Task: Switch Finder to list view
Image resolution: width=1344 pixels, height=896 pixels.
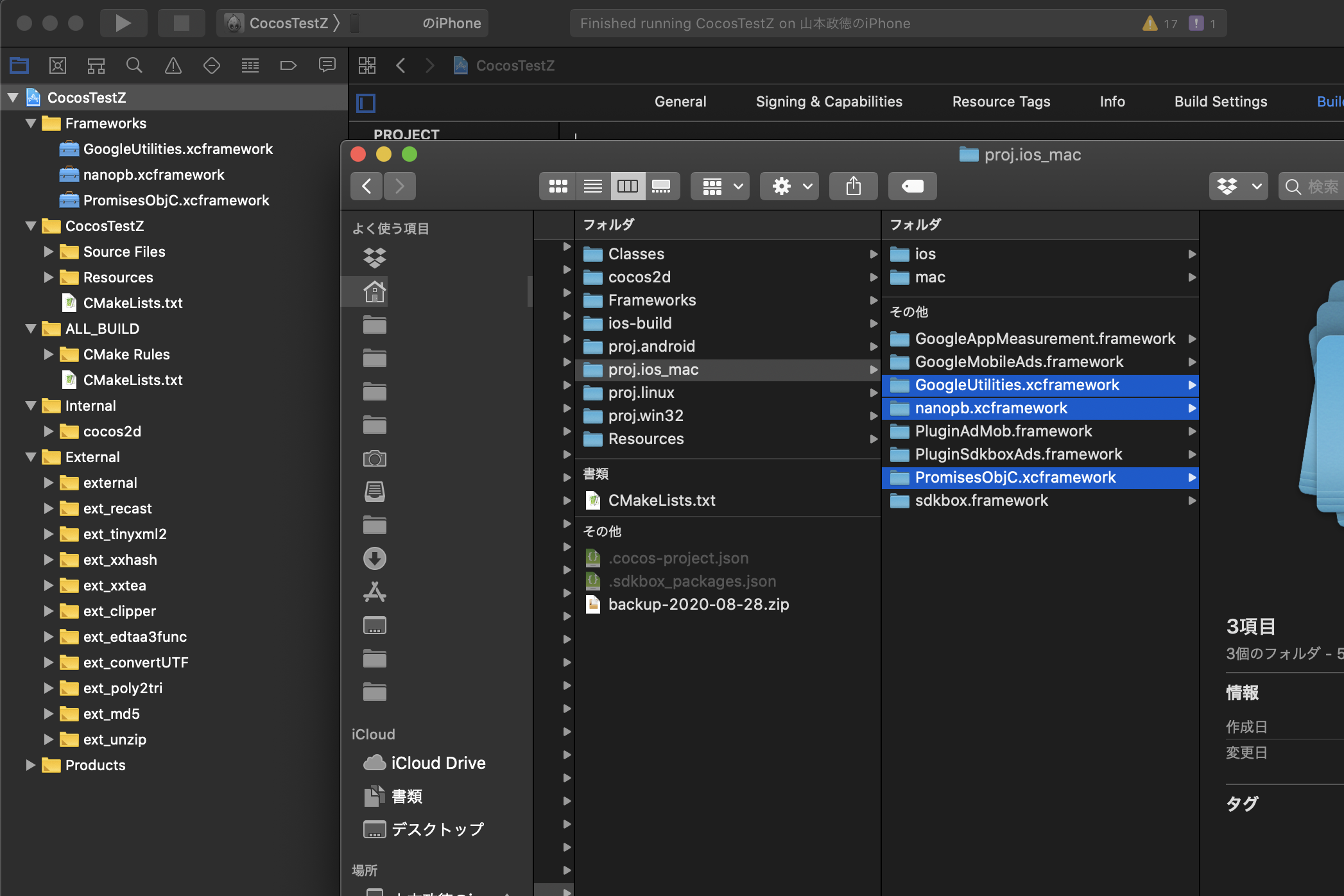Action: pos(593,186)
